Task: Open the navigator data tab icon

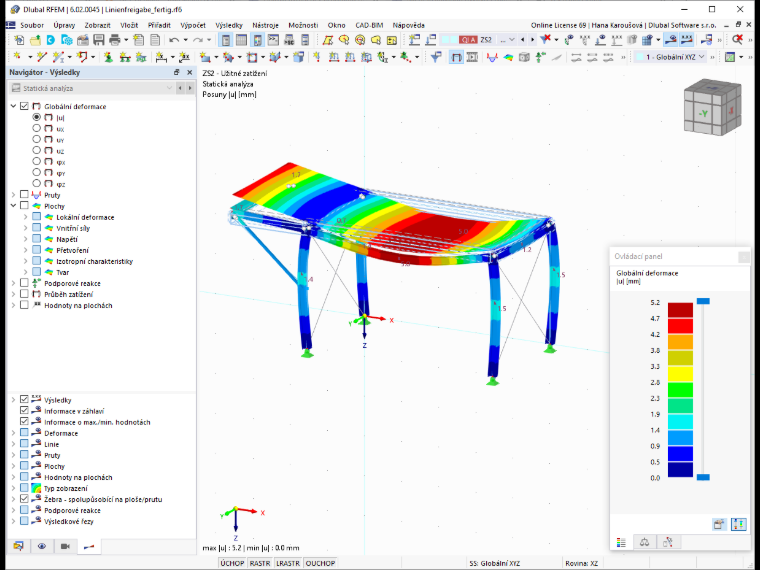Action: pyautogui.click(x=18, y=546)
